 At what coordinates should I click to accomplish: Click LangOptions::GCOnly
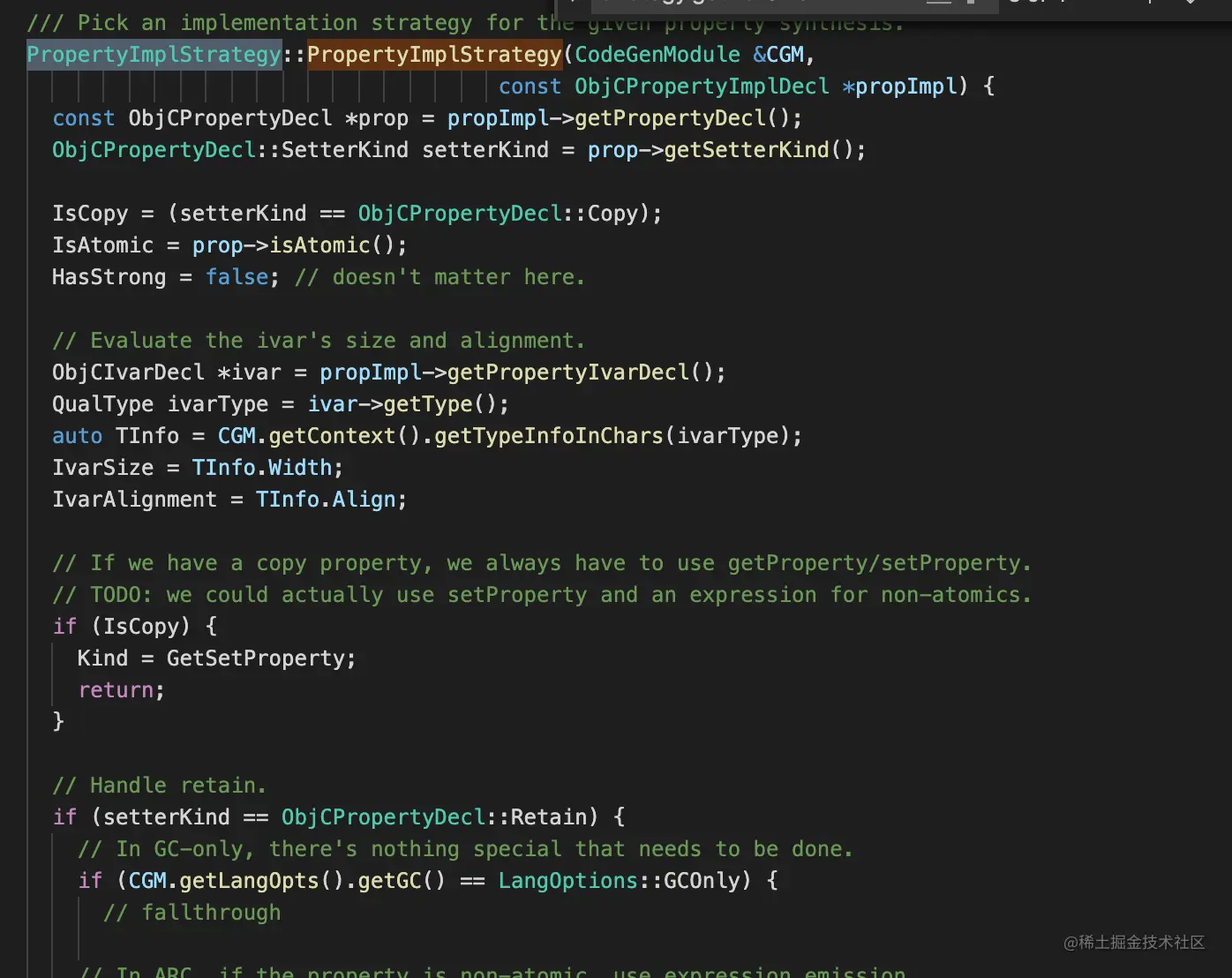(x=619, y=881)
